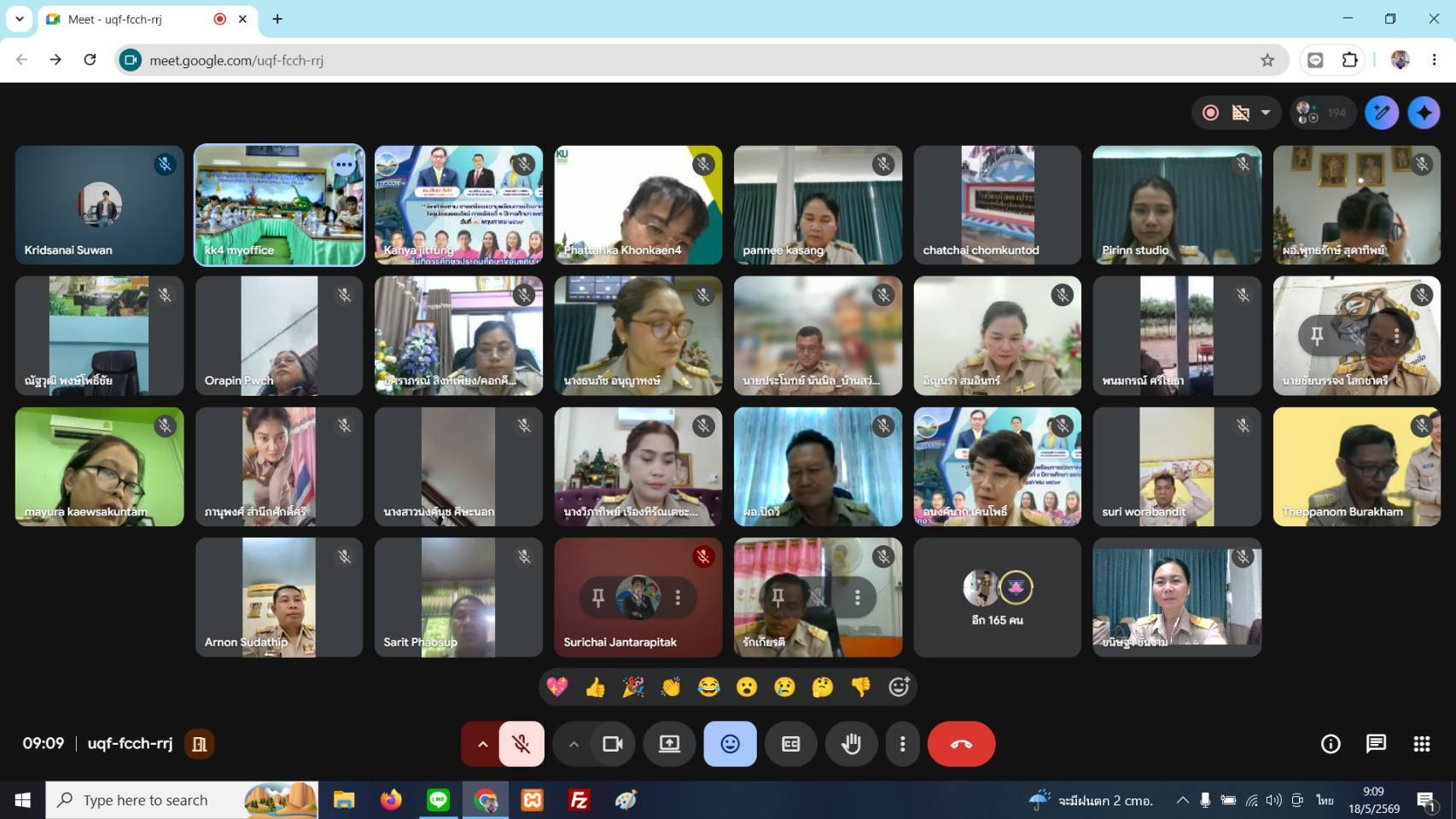
Task: Click the Gemini sparkle button
Action: tap(1424, 113)
